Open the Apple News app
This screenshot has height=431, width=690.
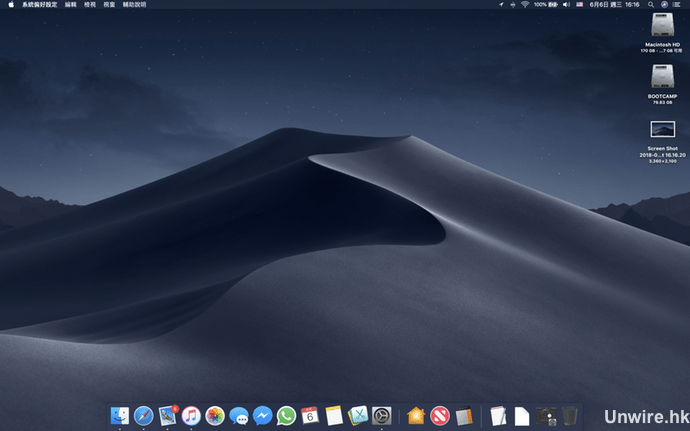point(440,416)
